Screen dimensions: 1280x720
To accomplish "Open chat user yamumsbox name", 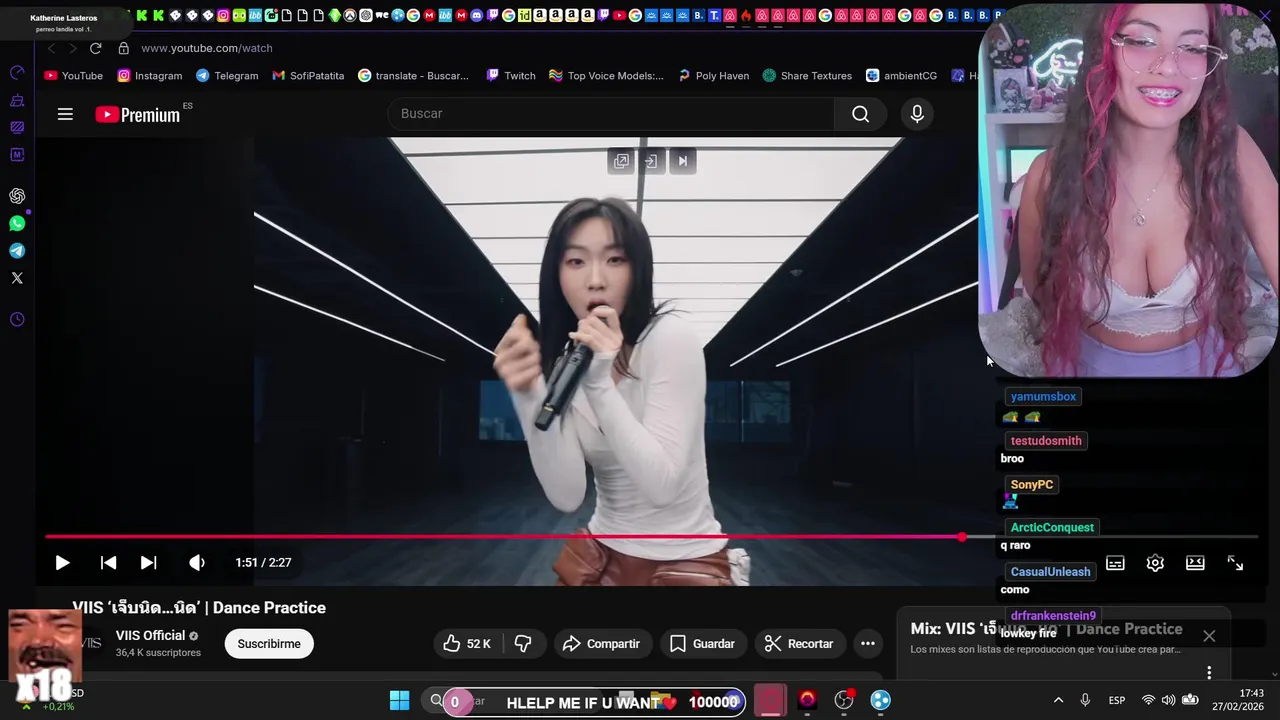I will click(x=1043, y=397).
